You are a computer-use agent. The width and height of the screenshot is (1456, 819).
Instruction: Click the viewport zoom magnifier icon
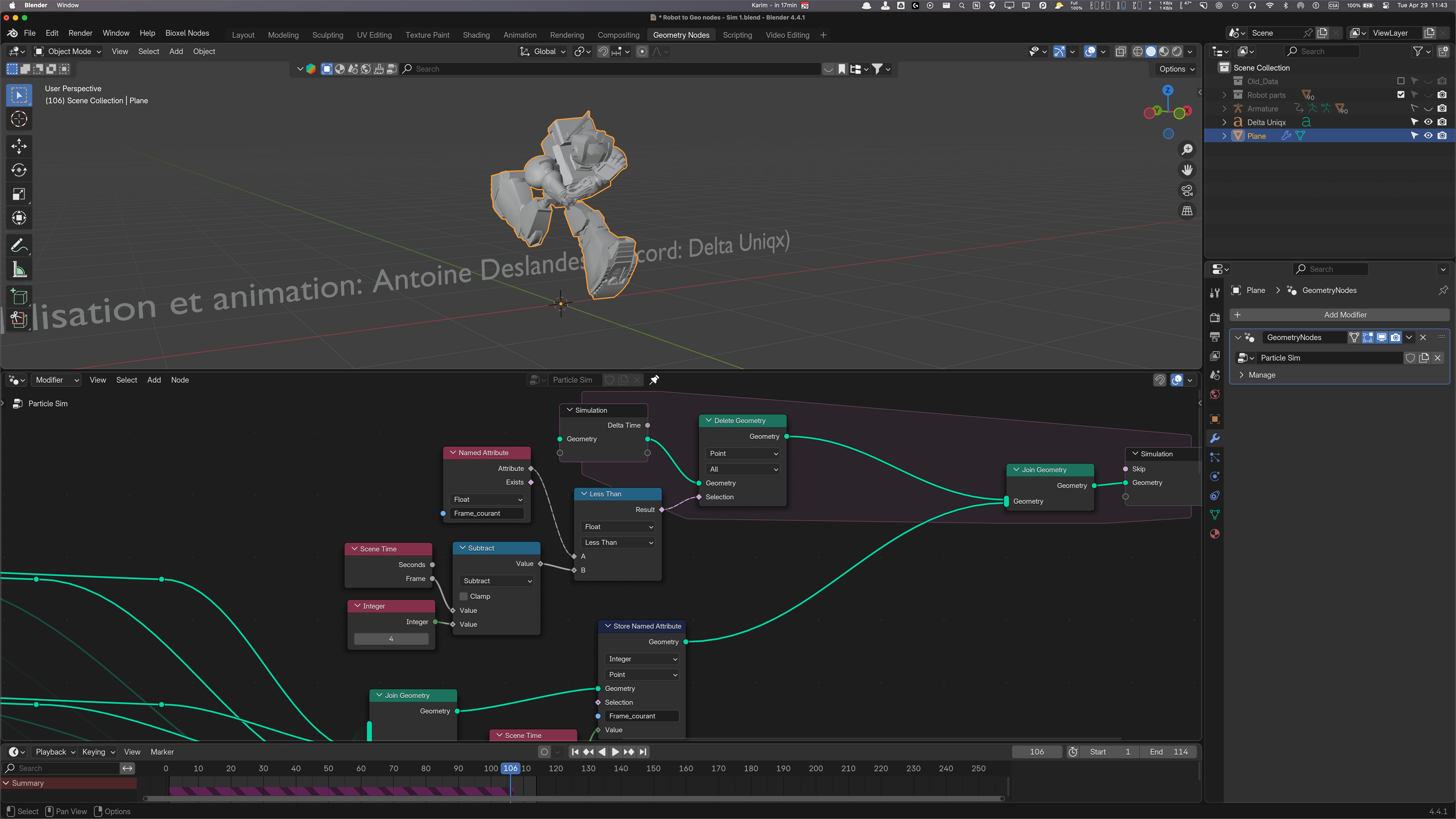1187,149
